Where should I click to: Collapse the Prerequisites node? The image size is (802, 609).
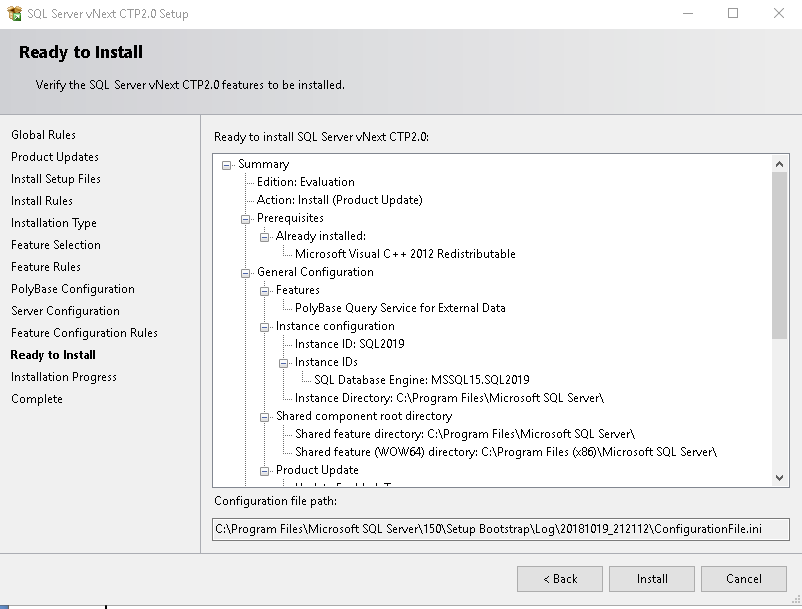click(247, 218)
